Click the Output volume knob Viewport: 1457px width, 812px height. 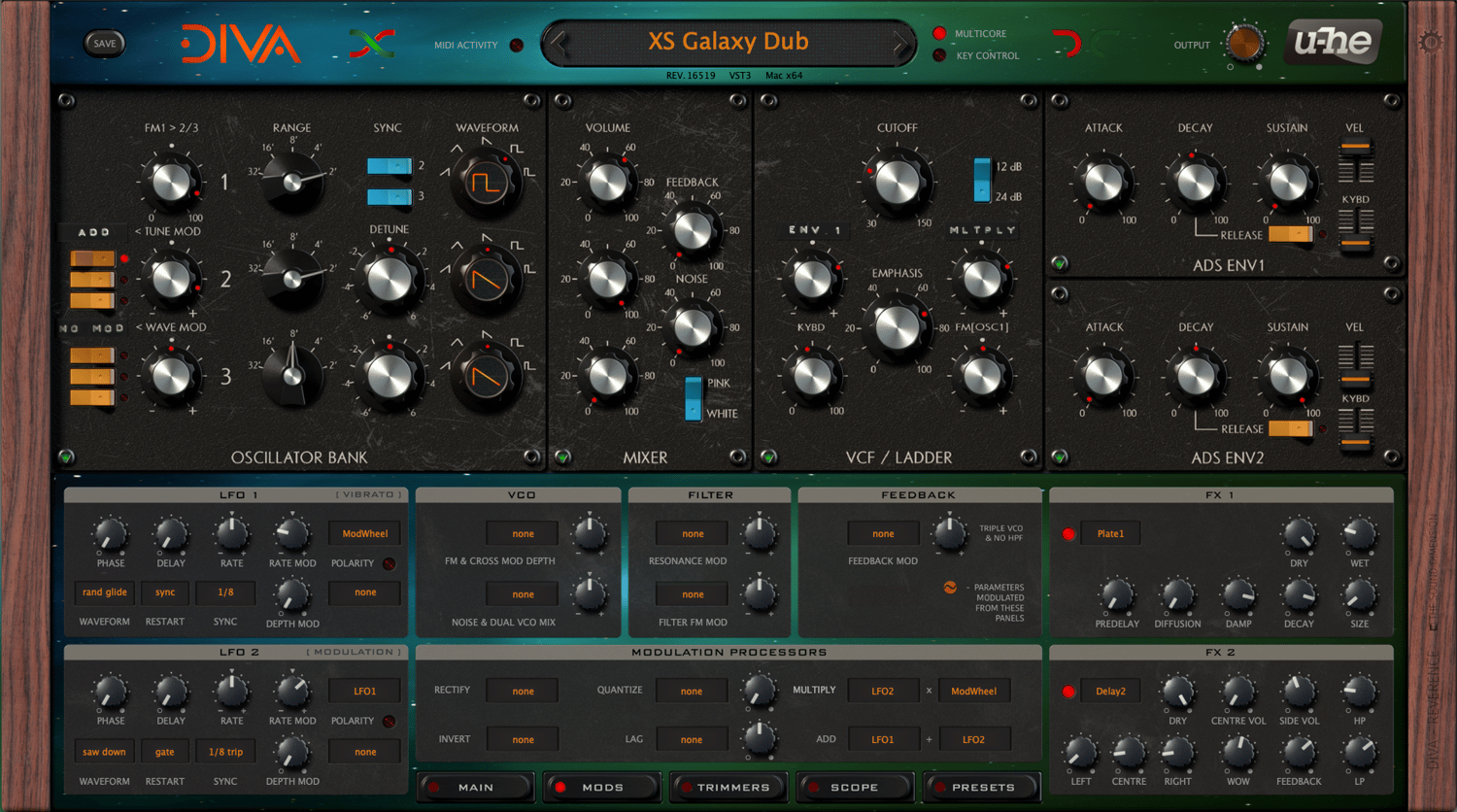pyautogui.click(x=1244, y=44)
